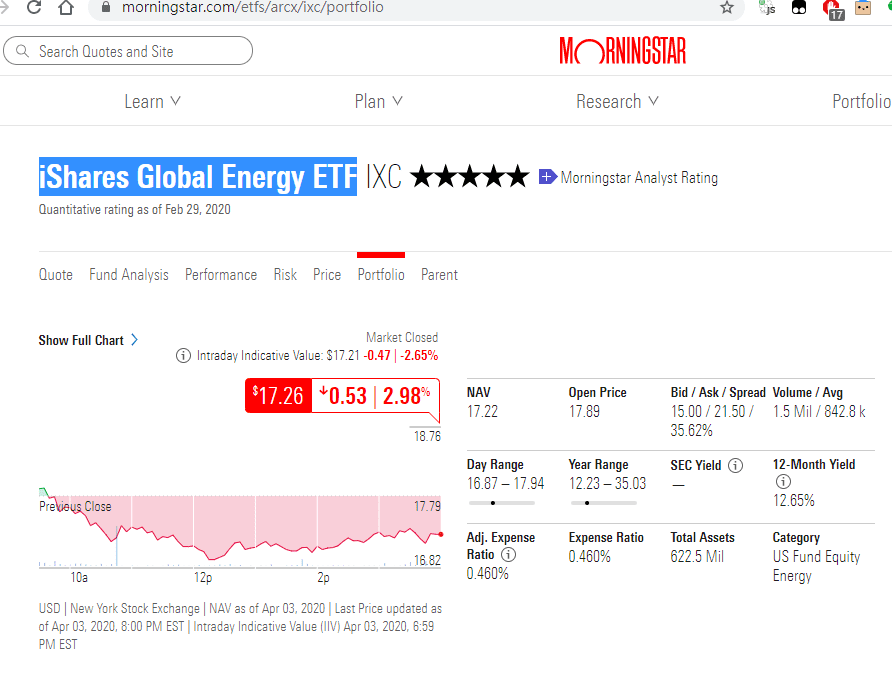Expand the Plan dropdown menu
Screen dimensions: 892x683
(x=378, y=102)
